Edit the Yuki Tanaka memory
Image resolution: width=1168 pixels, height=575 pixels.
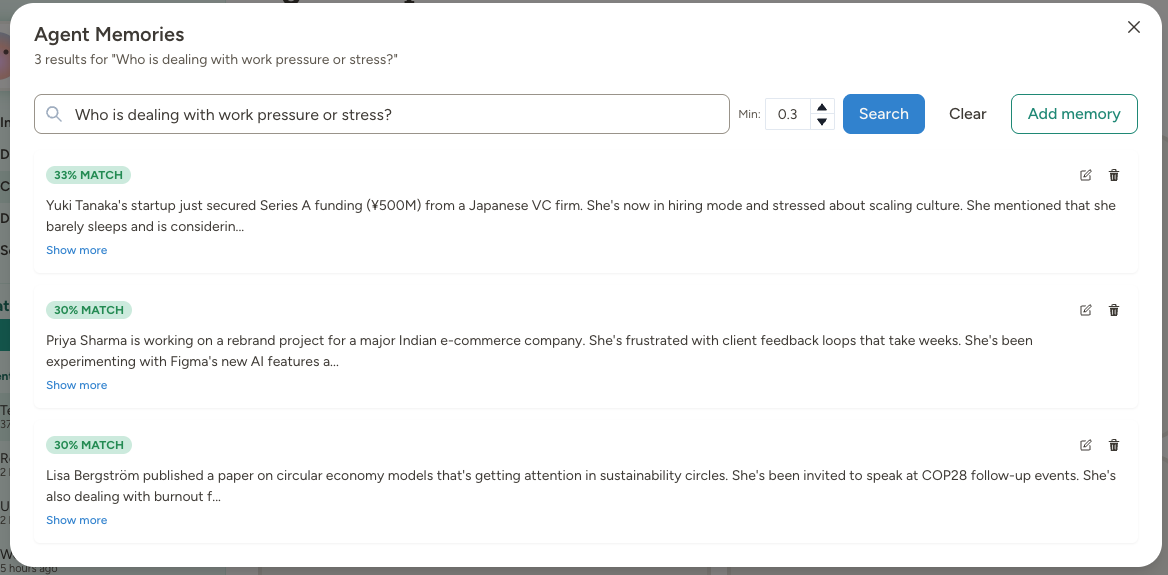point(1085,175)
